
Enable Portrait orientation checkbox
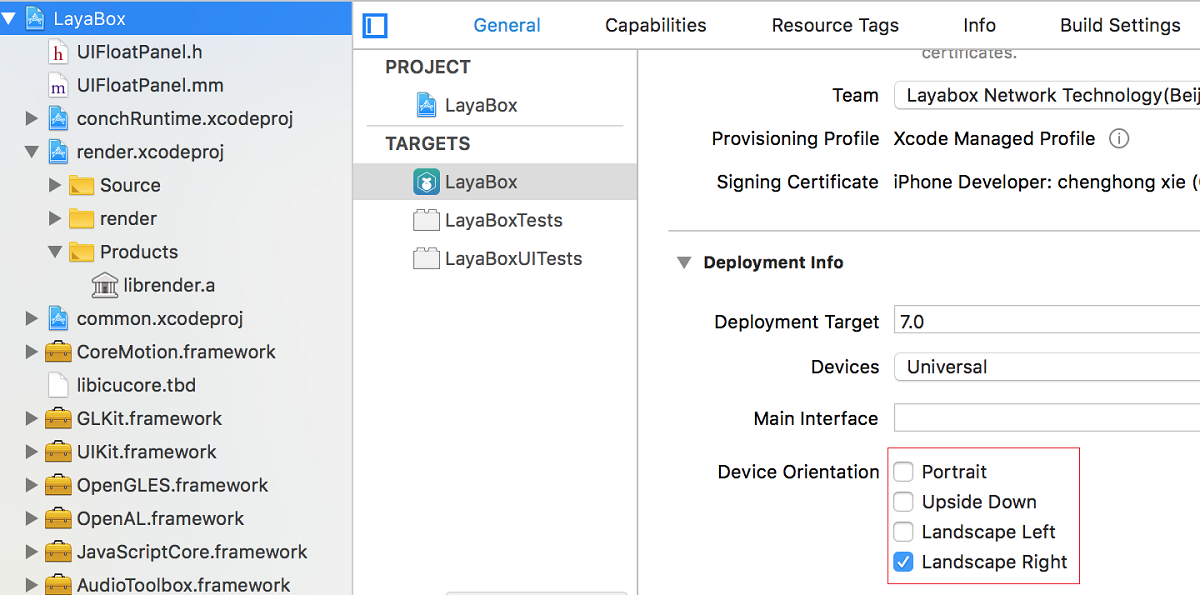[x=904, y=472]
